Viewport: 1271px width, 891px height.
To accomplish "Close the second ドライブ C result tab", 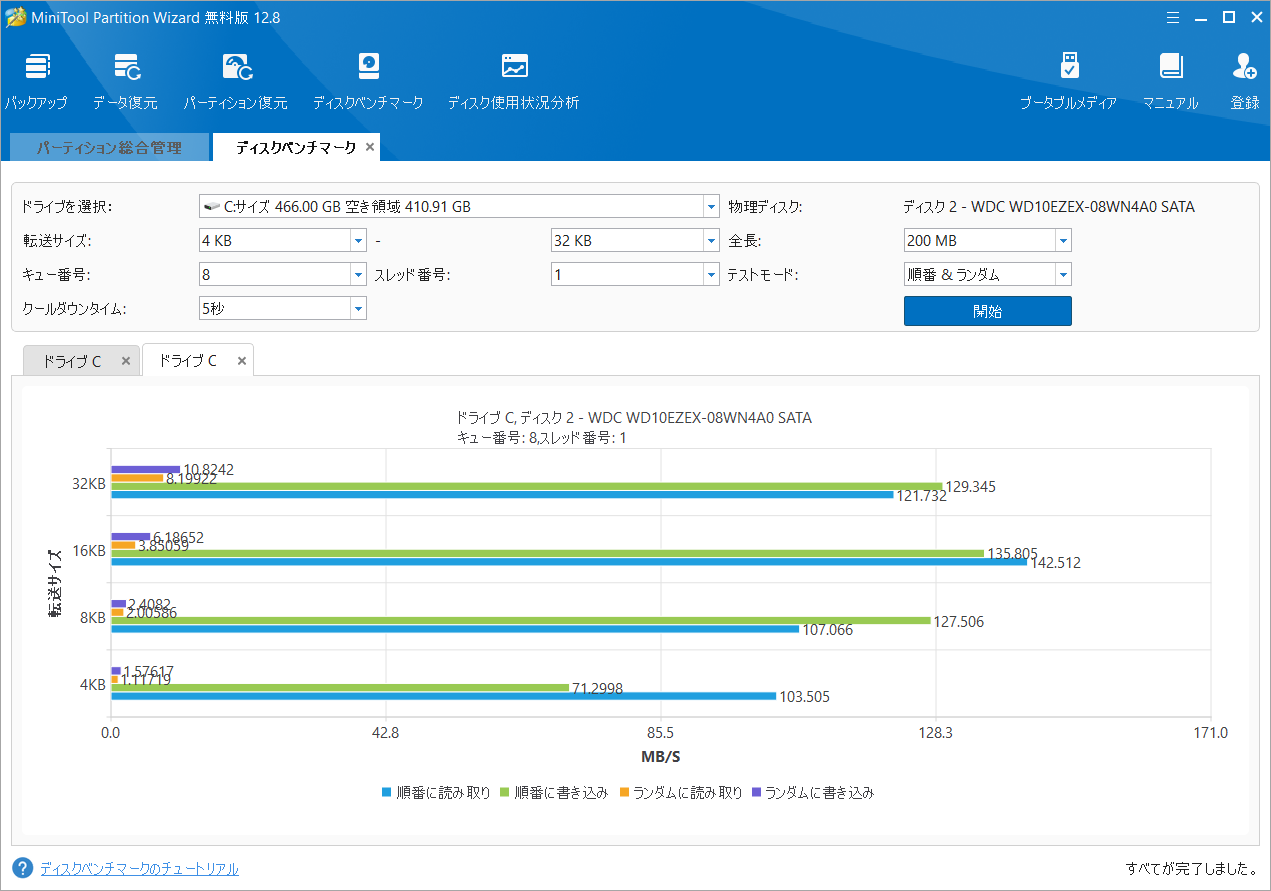I will [241, 361].
